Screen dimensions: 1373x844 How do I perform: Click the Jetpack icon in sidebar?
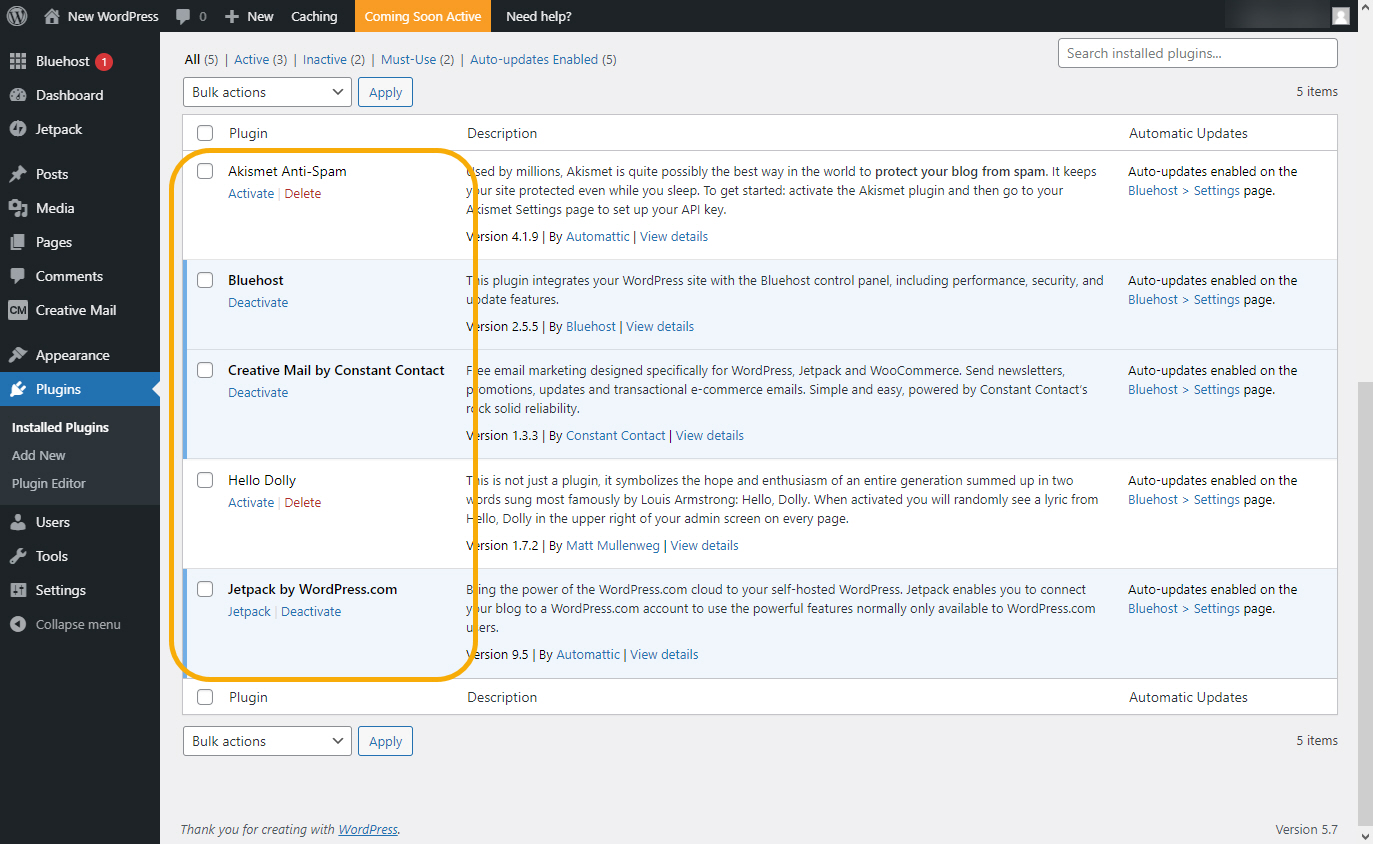pos(18,129)
